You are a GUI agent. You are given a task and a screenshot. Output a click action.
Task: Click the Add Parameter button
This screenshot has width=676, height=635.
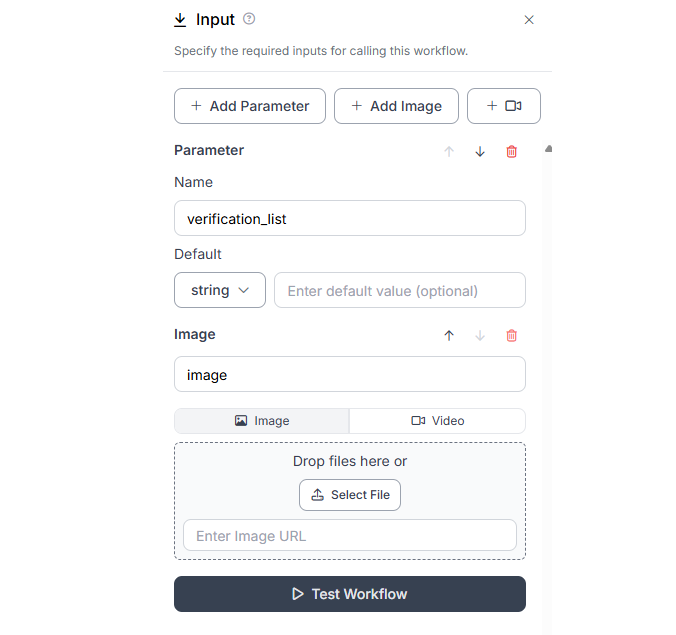click(x=250, y=106)
